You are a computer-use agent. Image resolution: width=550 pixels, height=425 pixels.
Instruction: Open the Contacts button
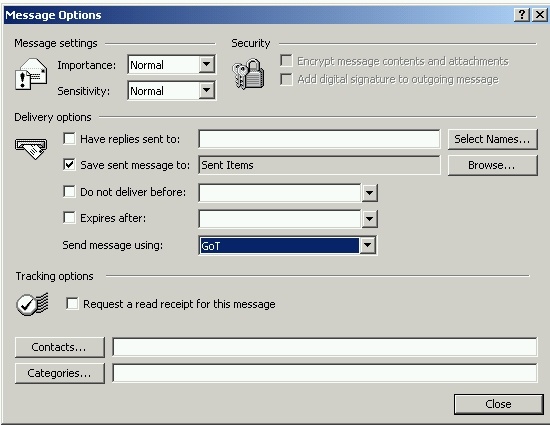[x=60, y=347]
